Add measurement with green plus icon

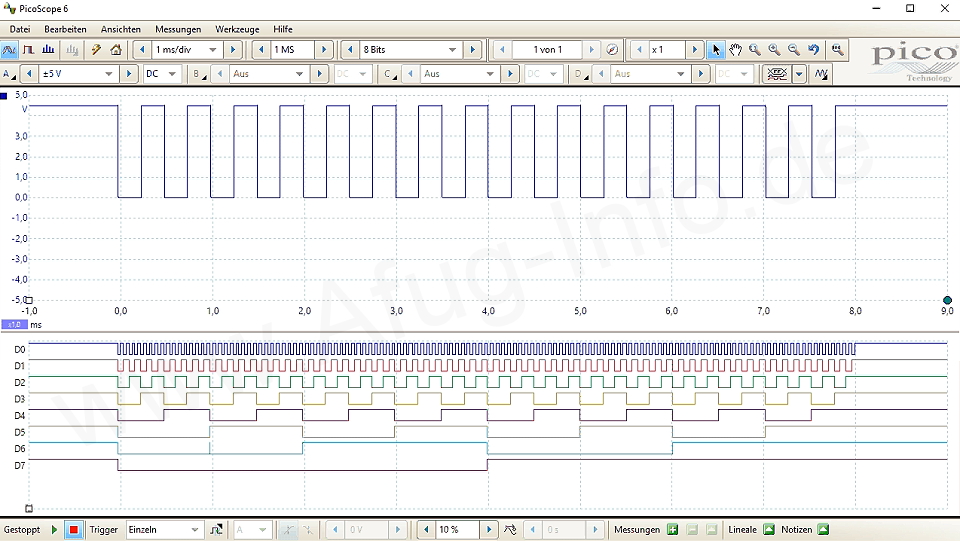[673, 529]
